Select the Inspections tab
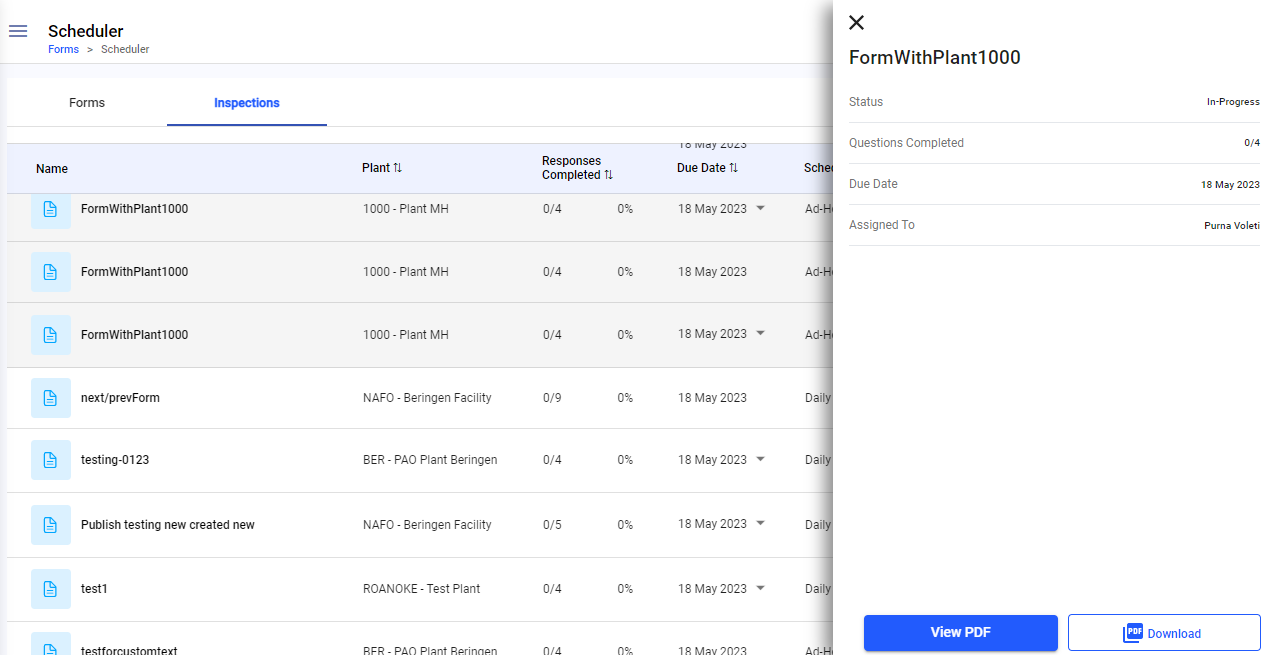The image size is (1273, 655). [246, 103]
